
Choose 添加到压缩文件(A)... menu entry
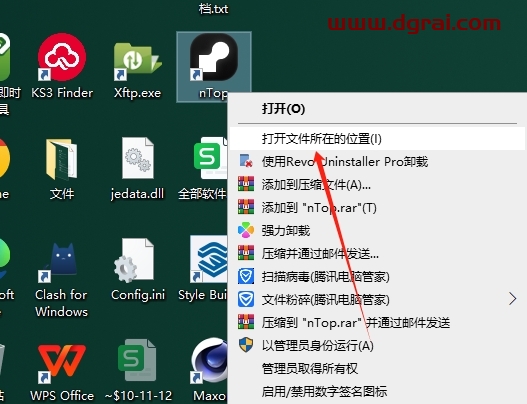376,185
